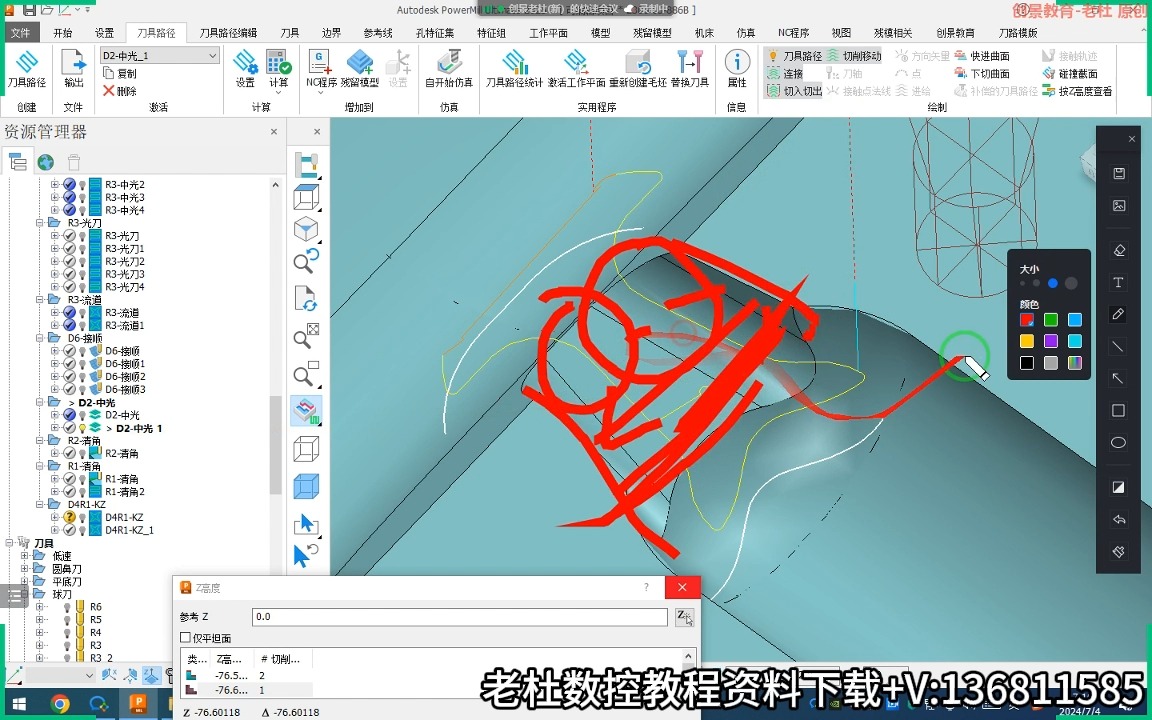Open the 边界 ribbon tab
This screenshot has height=720, width=1152.
pos(331,32)
